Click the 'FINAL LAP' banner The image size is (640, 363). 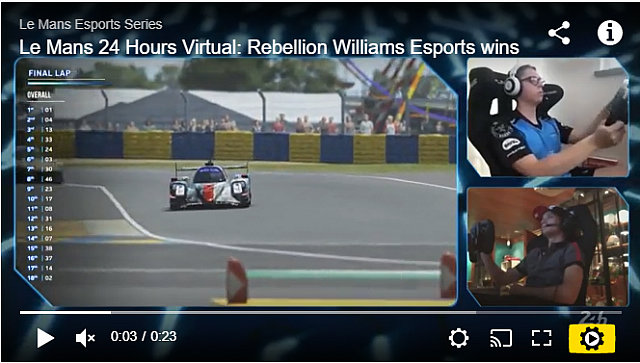[x=49, y=73]
